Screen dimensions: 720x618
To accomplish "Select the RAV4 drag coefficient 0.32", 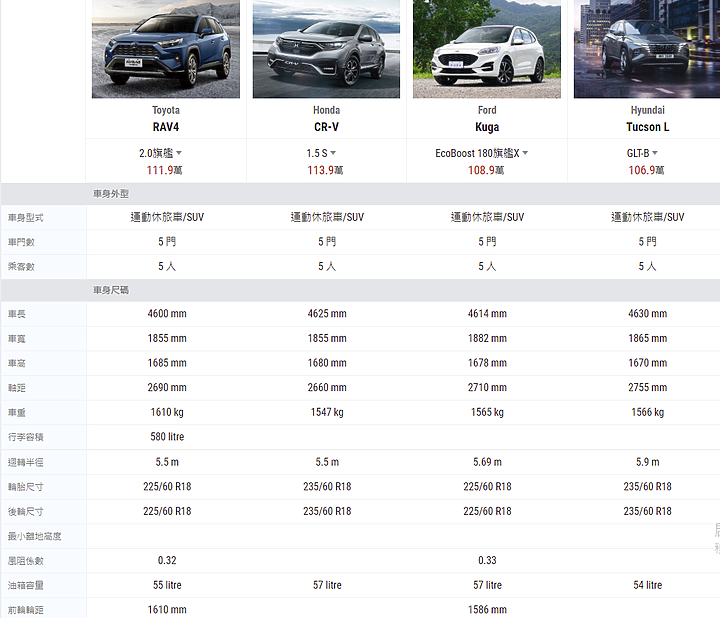I will tap(167, 560).
